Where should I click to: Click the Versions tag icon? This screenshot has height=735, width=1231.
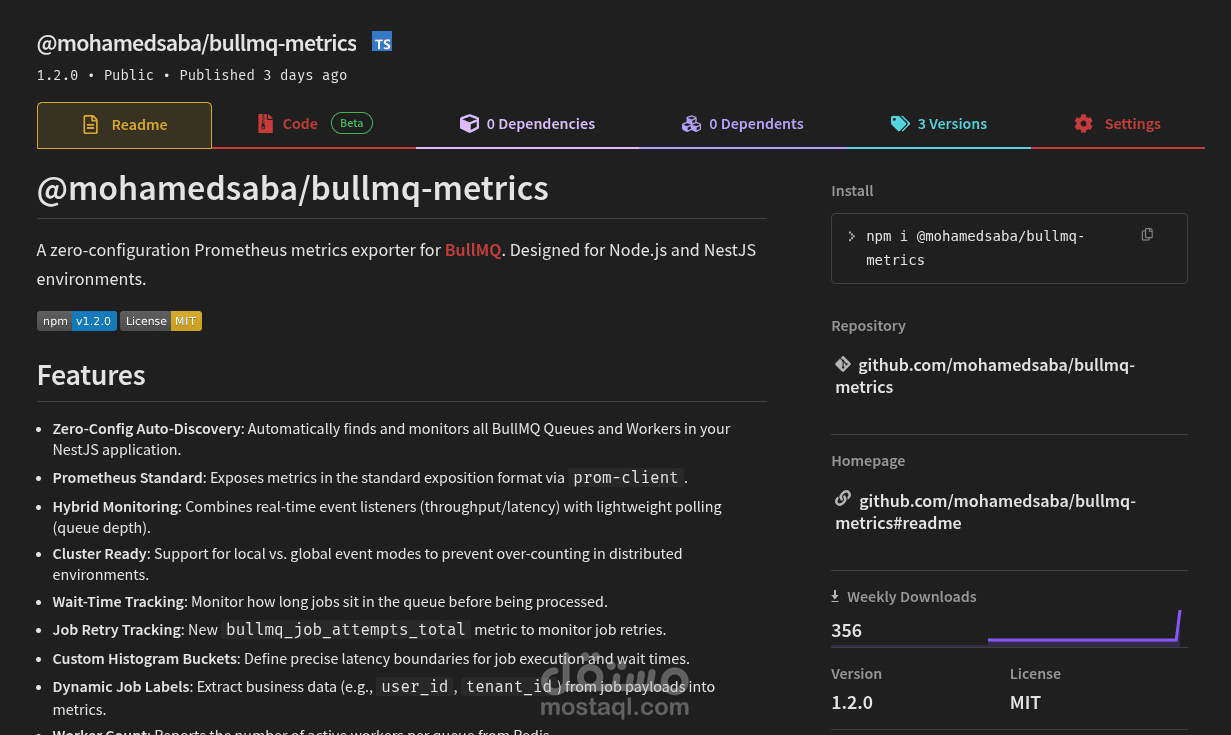[900, 124]
